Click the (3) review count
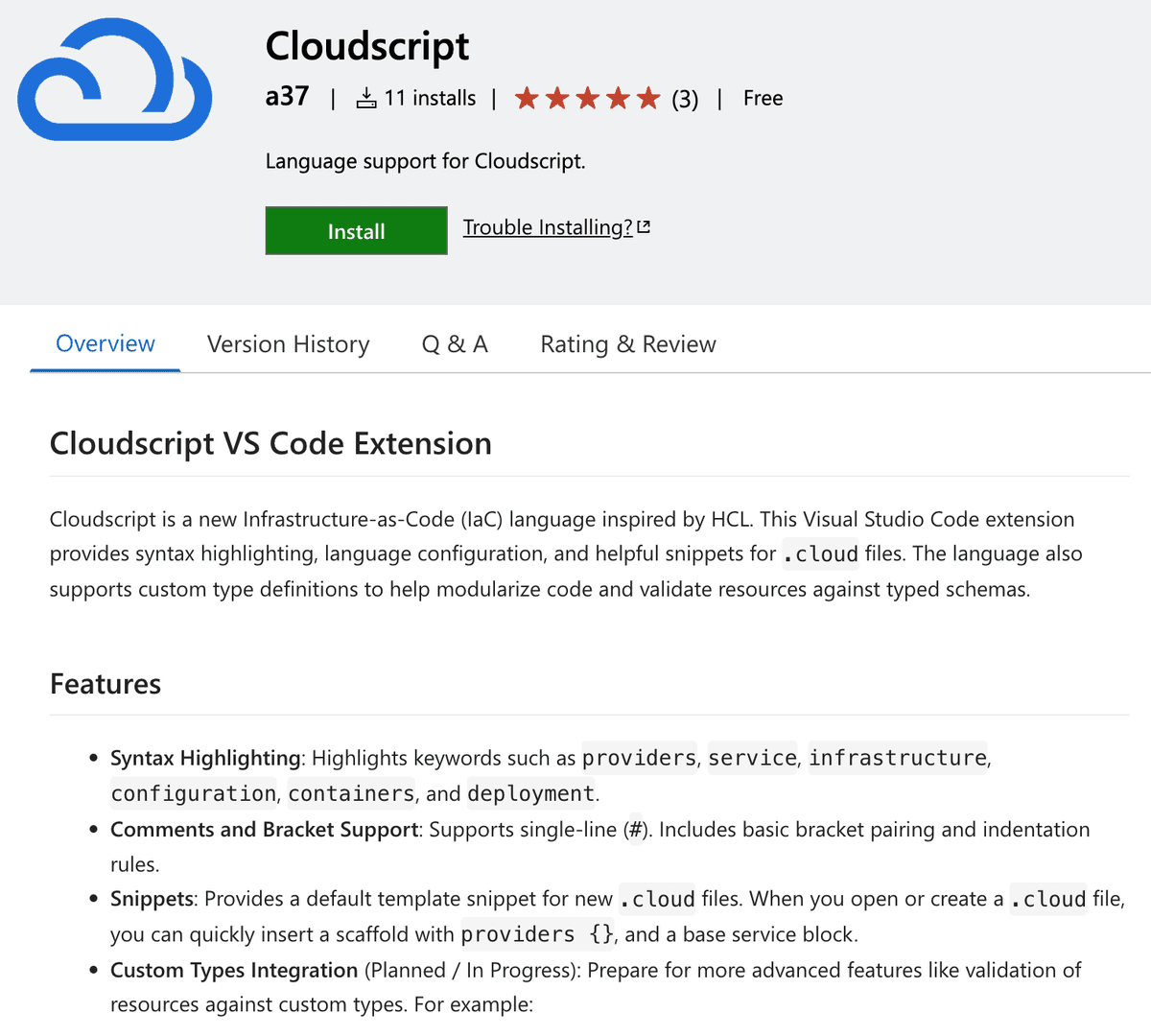Image resolution: width=1151 pixels, height=1036 pixels. 685,99
